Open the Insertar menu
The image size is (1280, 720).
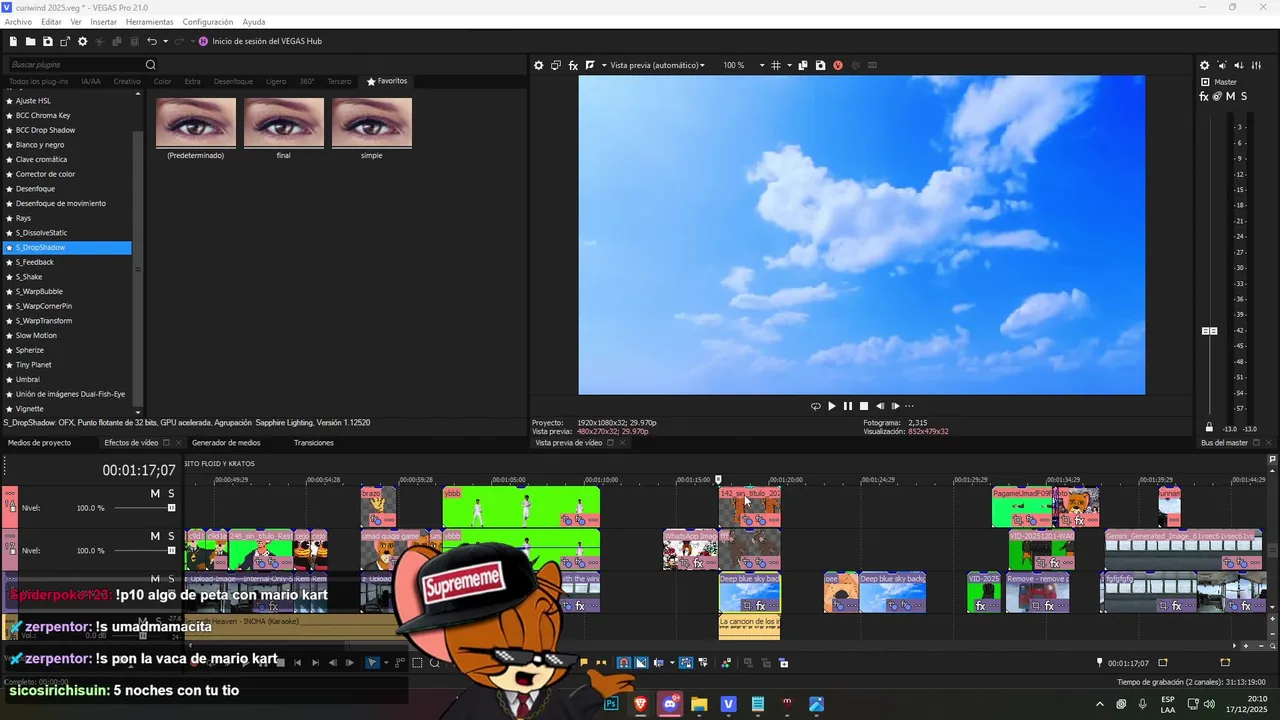point(103,21)
